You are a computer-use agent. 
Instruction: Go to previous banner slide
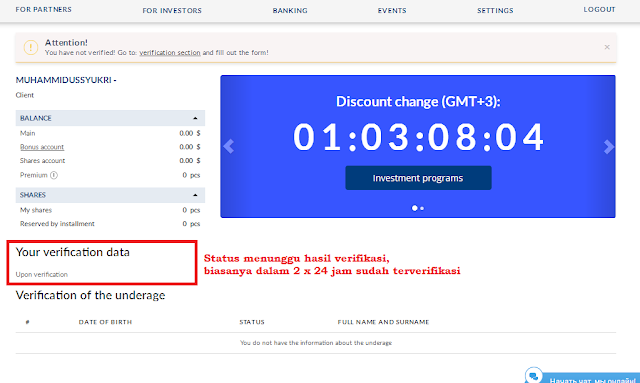229,146
